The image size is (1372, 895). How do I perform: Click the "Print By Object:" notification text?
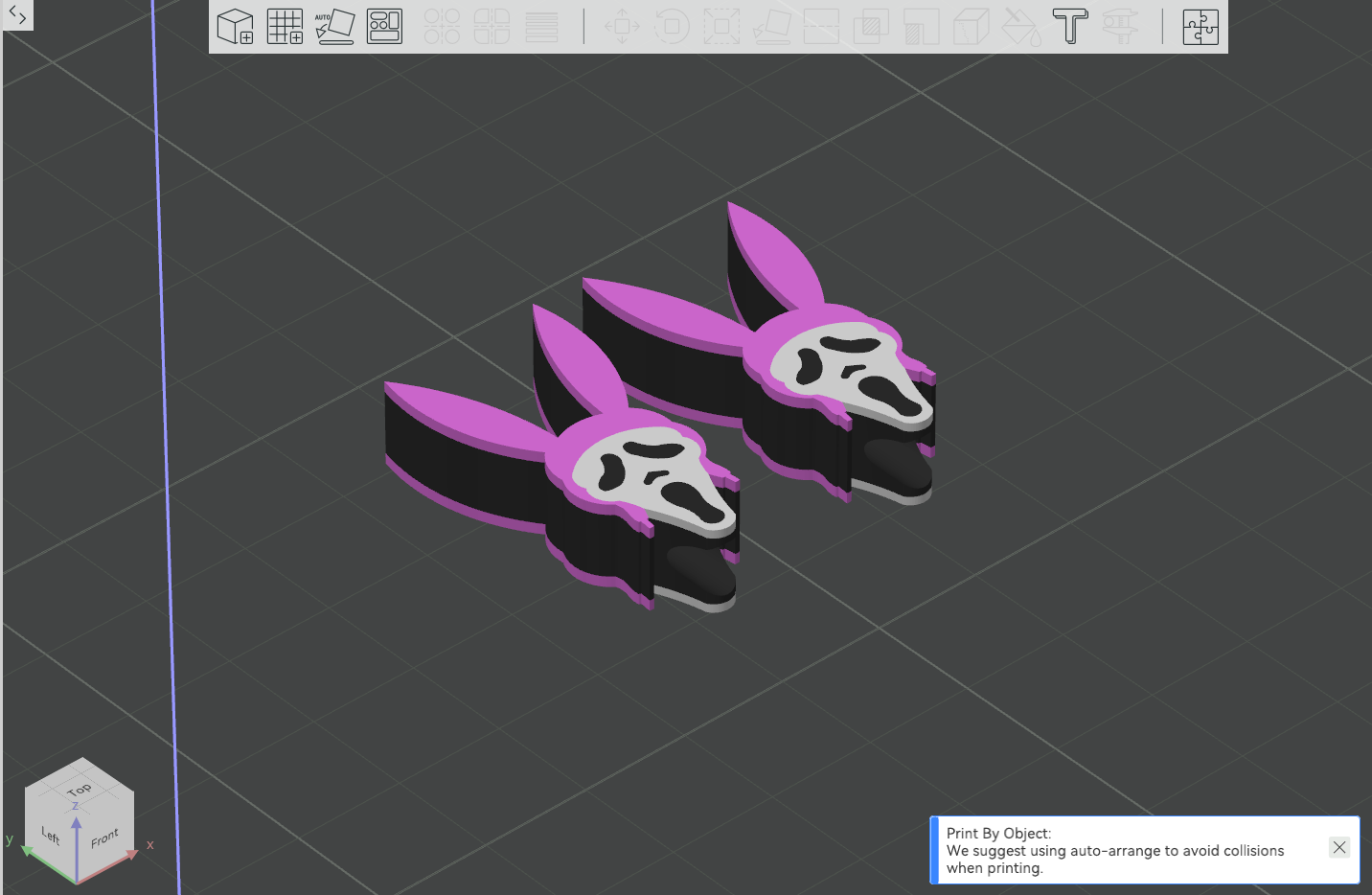(998, 833)
